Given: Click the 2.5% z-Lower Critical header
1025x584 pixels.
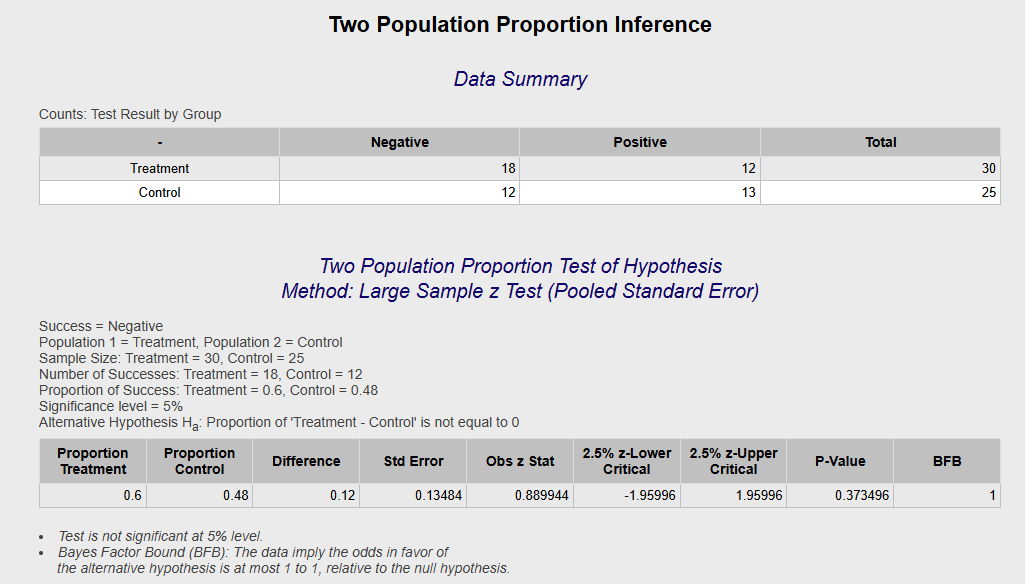Looking at the screenshot, I should click(x=627, y=461).
